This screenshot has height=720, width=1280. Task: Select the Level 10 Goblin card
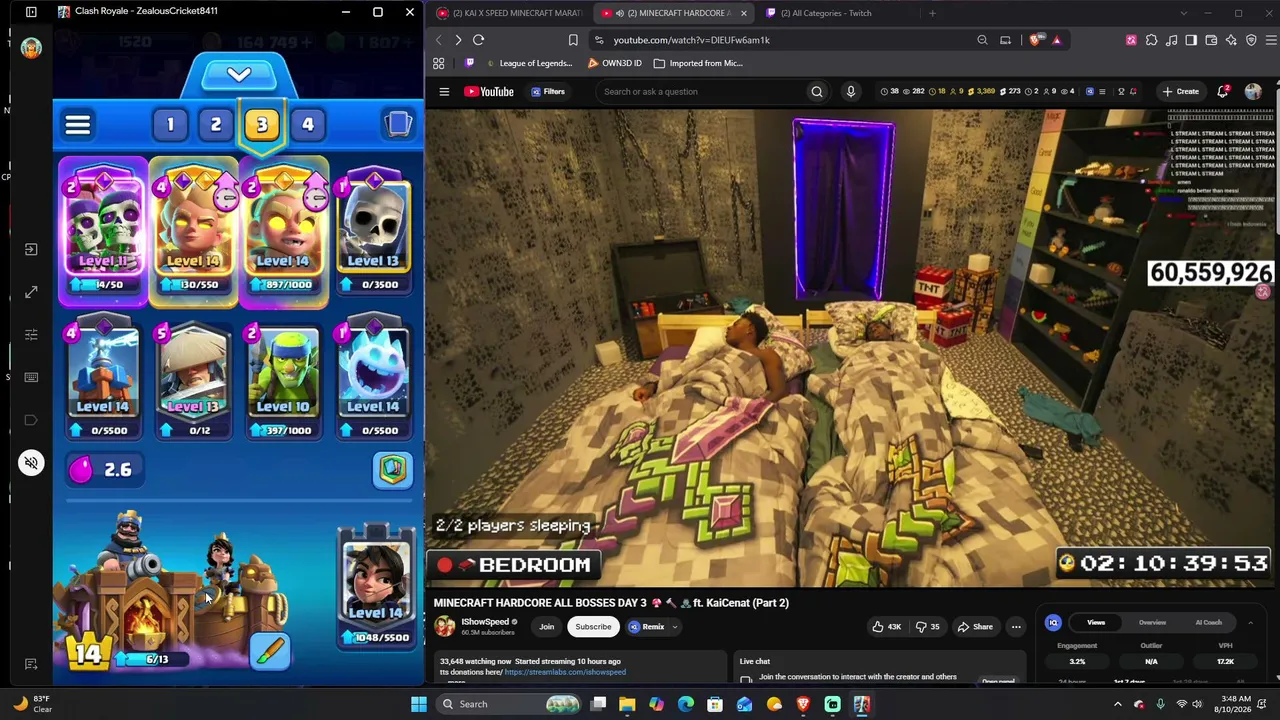tap(283, 380)
